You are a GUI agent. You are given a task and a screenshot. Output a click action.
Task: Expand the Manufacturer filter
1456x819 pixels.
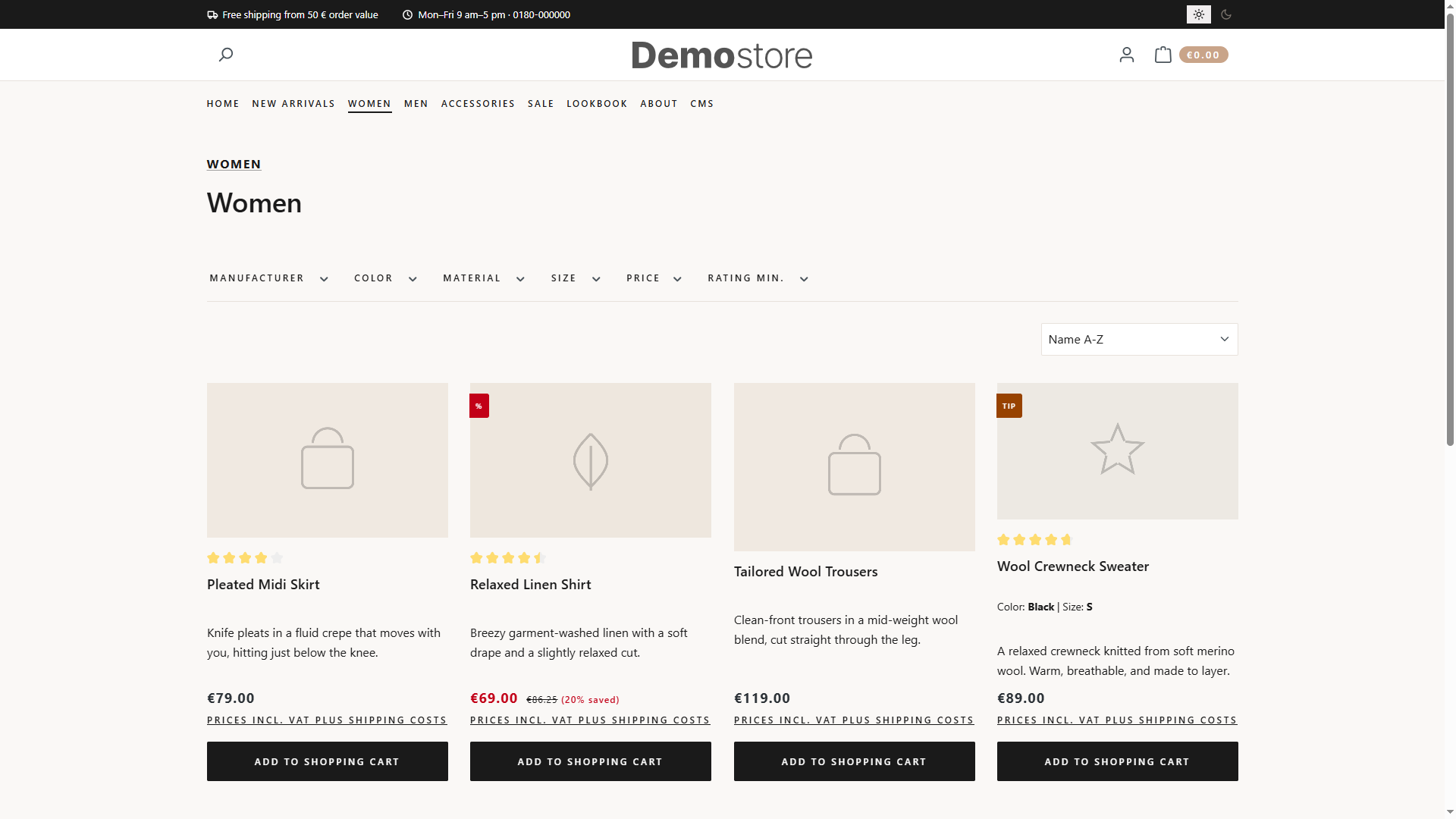(269, 278)
